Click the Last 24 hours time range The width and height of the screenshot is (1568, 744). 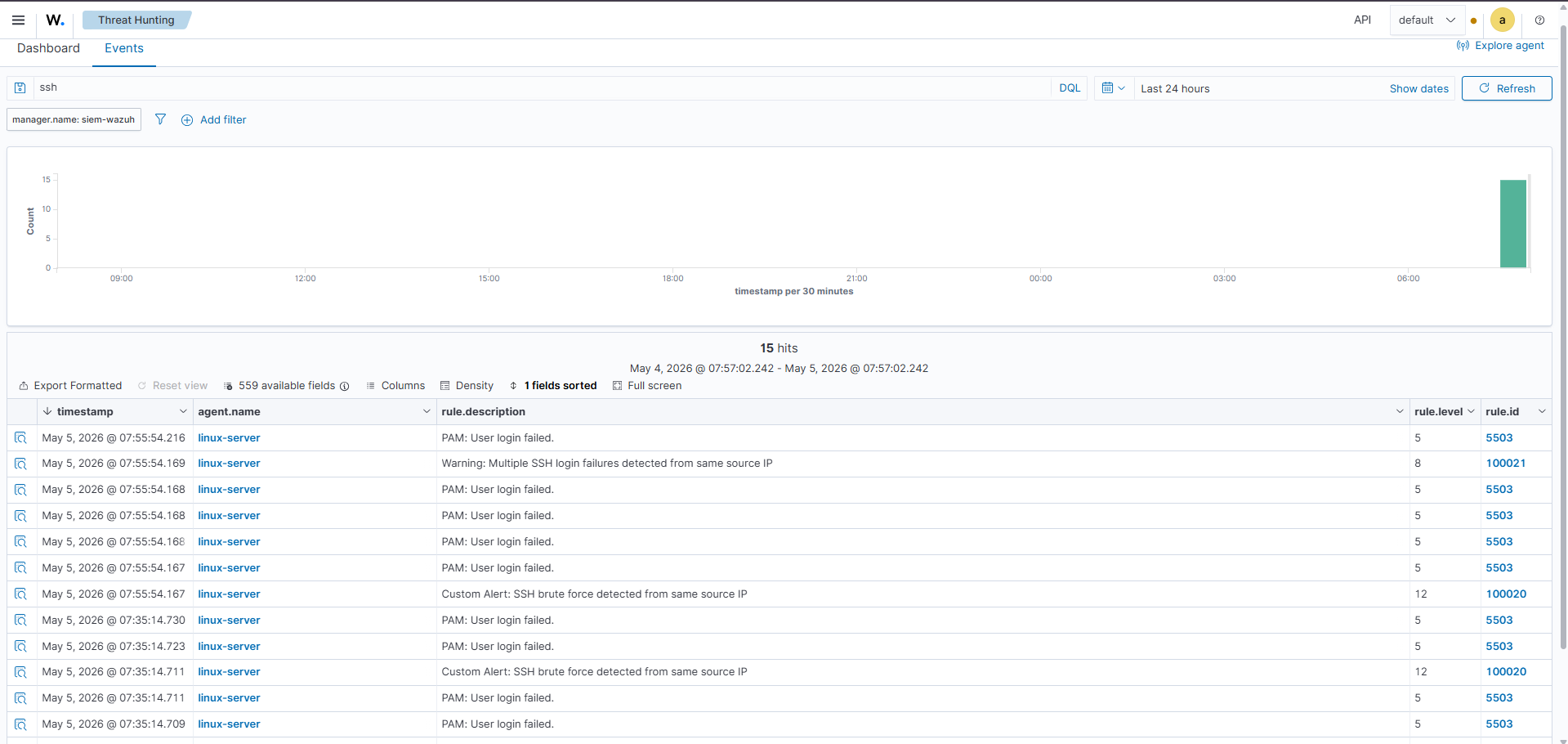coord(1175,88)
